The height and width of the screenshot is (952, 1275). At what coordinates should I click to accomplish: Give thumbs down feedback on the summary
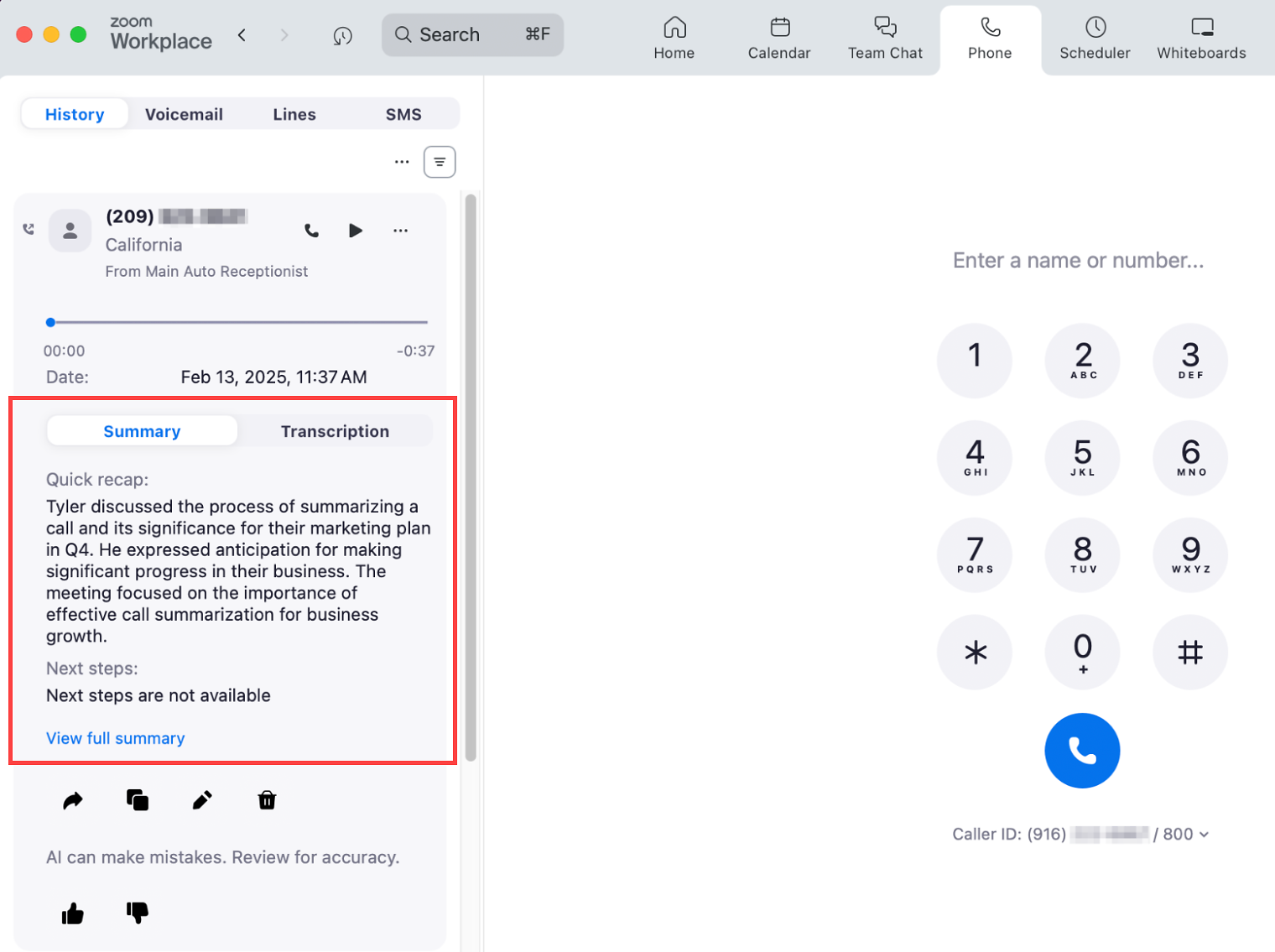tap(138, 913)
